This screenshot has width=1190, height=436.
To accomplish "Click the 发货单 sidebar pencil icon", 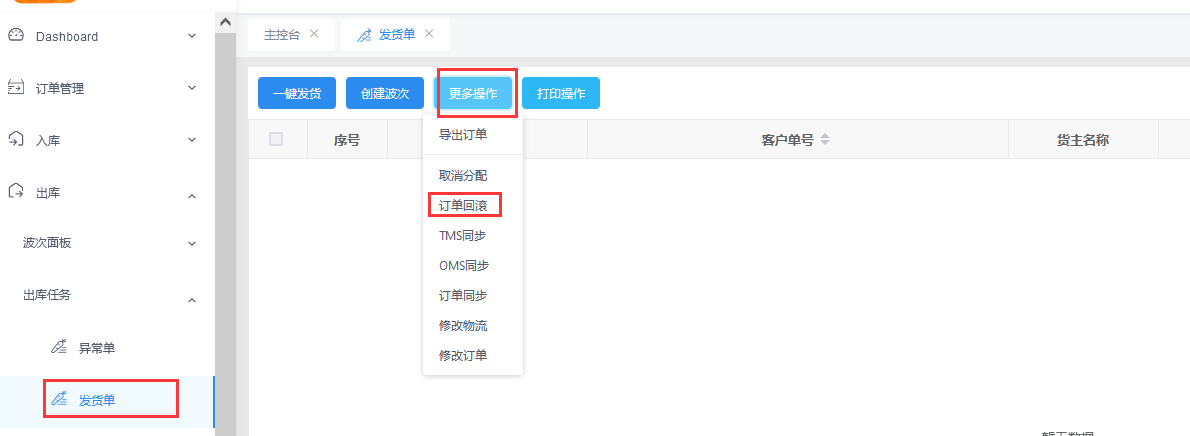I will (x=59, y=398).
